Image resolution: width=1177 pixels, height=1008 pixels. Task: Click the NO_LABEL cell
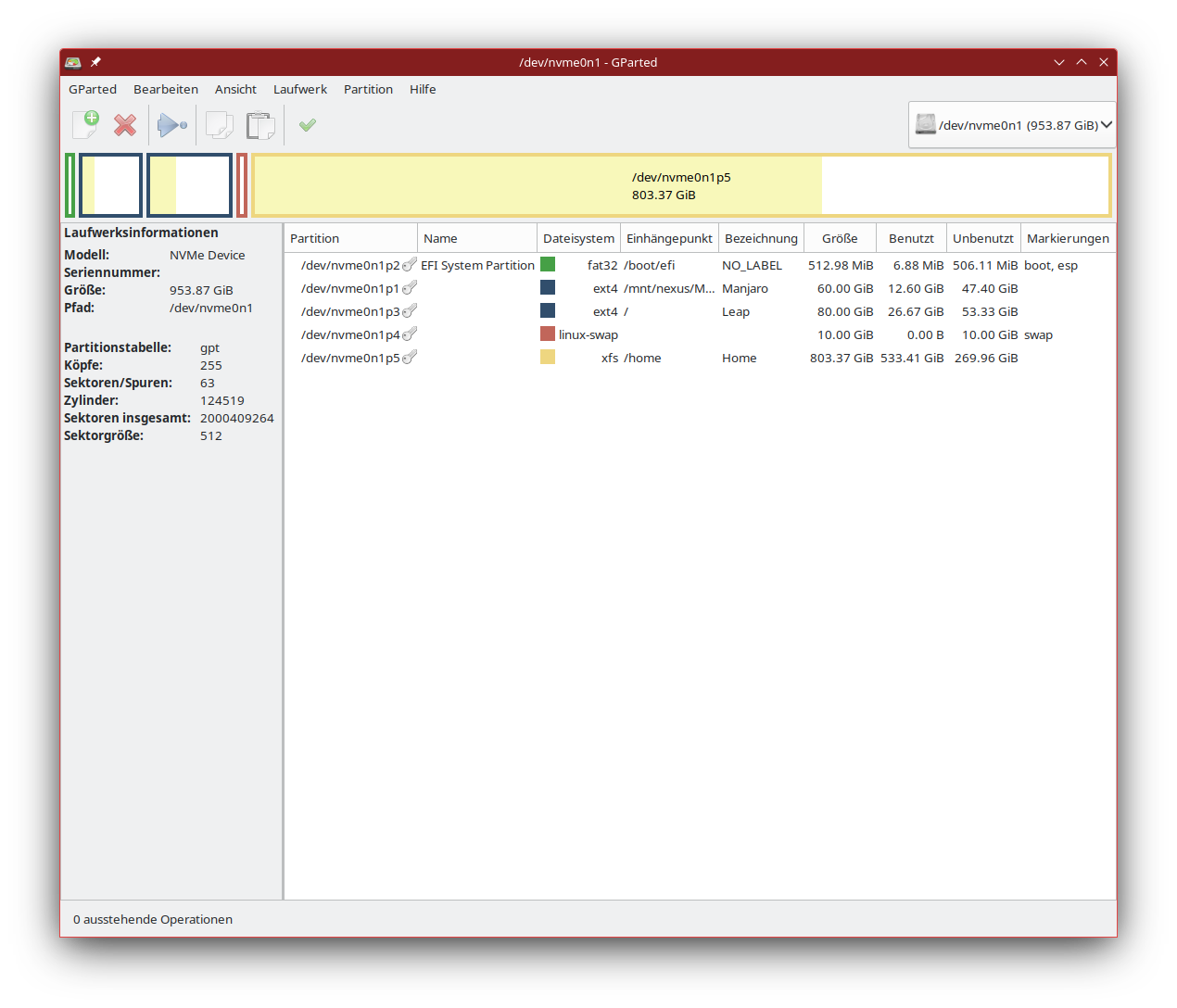[x=752, y=265]
